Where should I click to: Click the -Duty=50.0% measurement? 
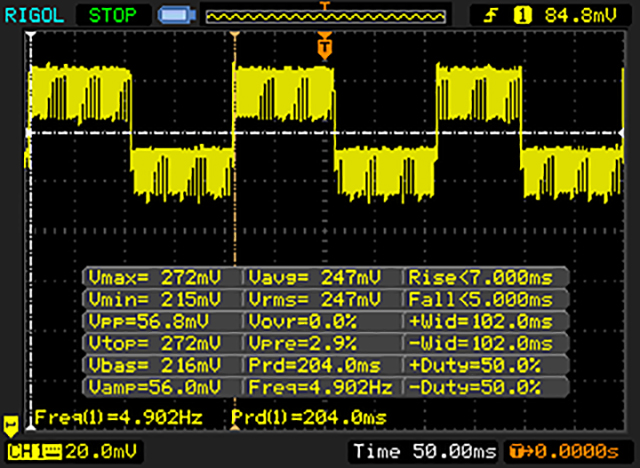[x=475, y=387]
